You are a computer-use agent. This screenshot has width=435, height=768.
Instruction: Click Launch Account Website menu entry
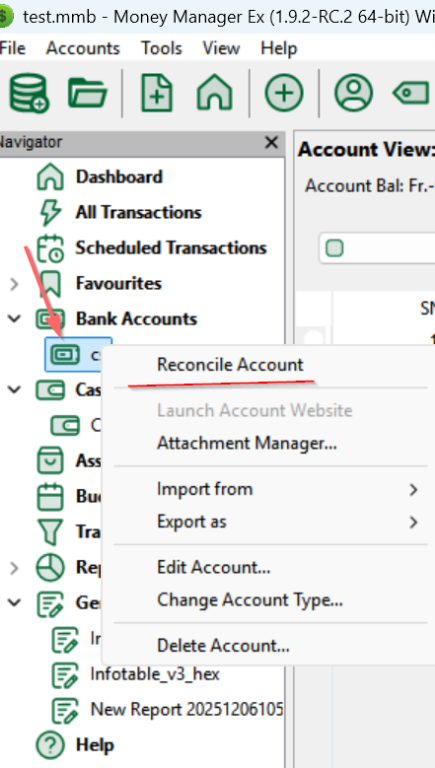(255, 410)
